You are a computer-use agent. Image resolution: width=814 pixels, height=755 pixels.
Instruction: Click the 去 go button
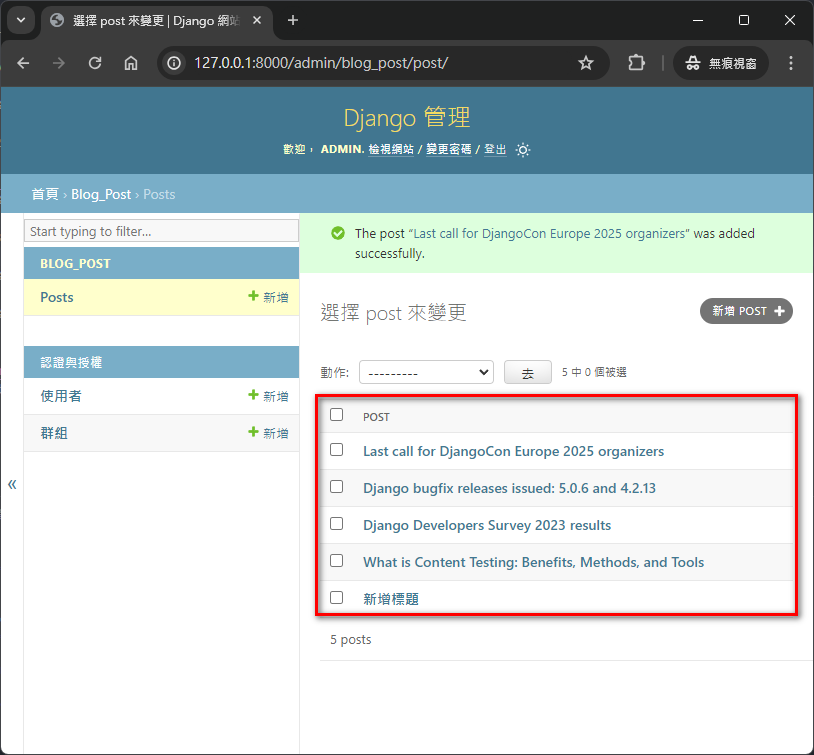coord(527,372)
